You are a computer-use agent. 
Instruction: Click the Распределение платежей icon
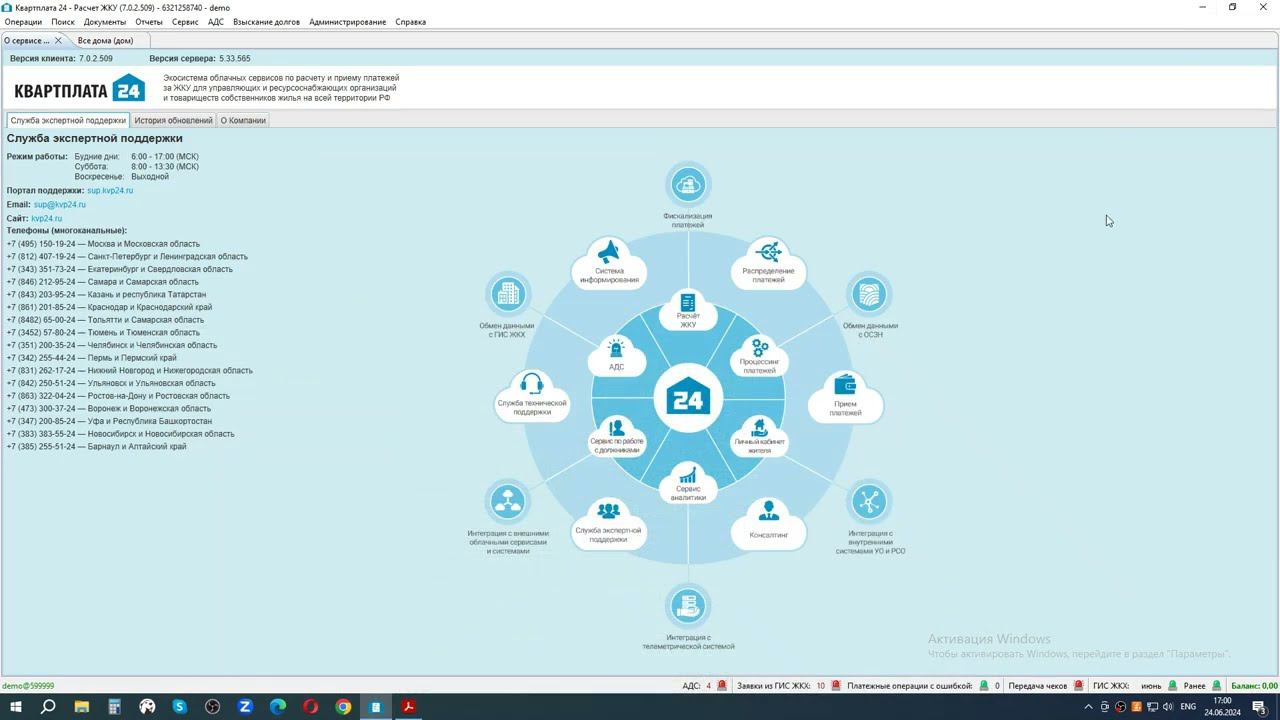point(768,251)
